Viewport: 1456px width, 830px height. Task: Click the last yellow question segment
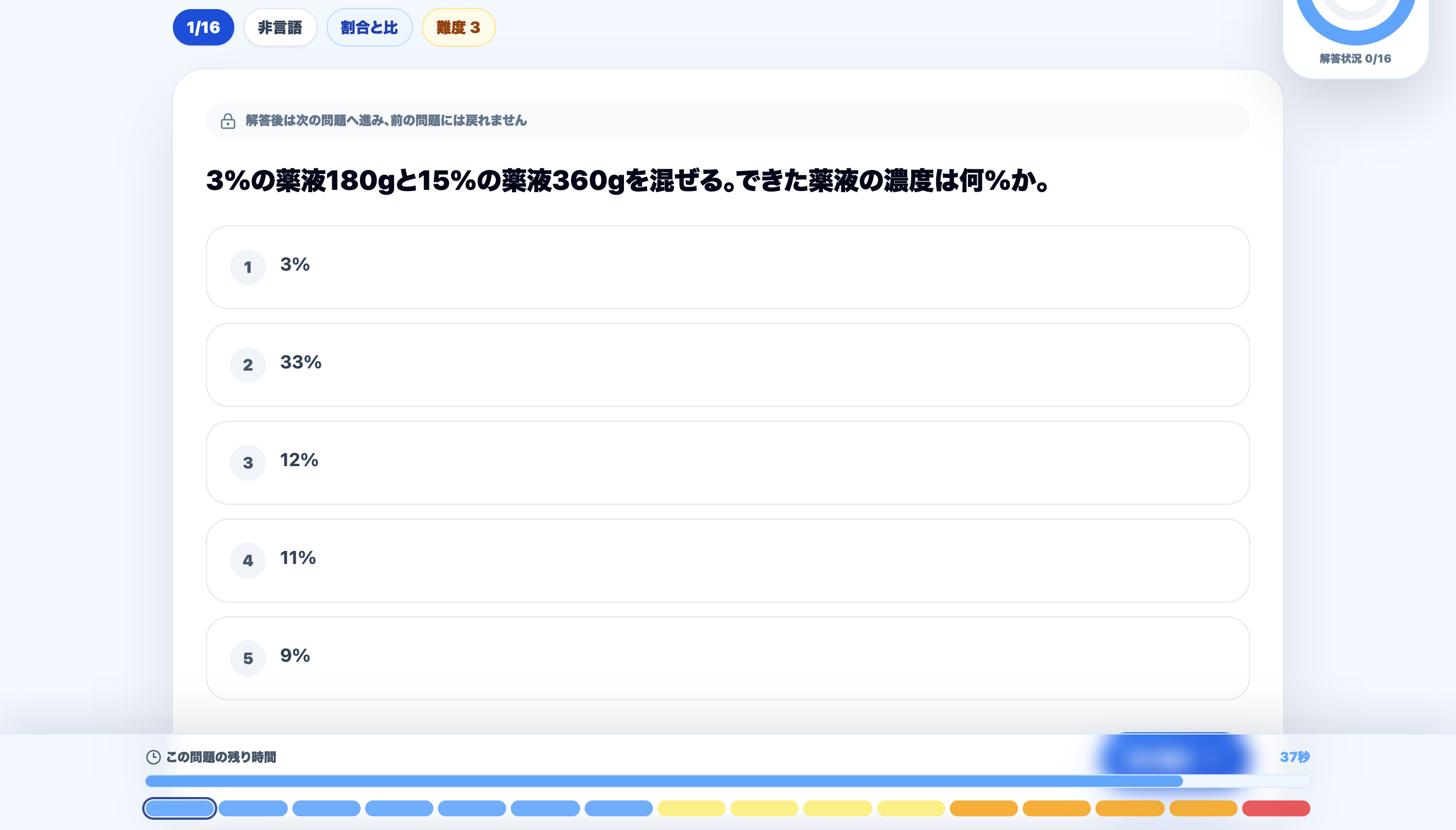(911, 808)
